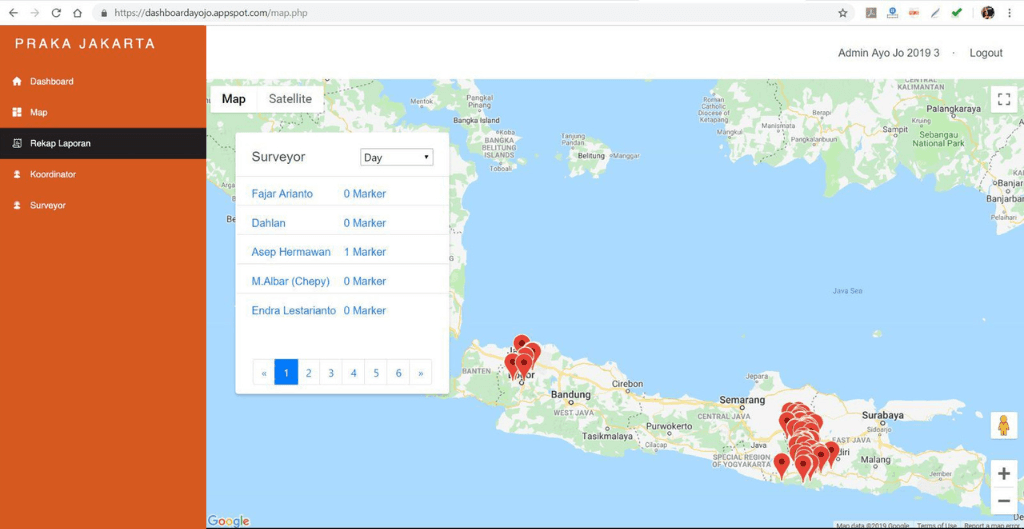Switch to Map view type

tap(234, 99)
